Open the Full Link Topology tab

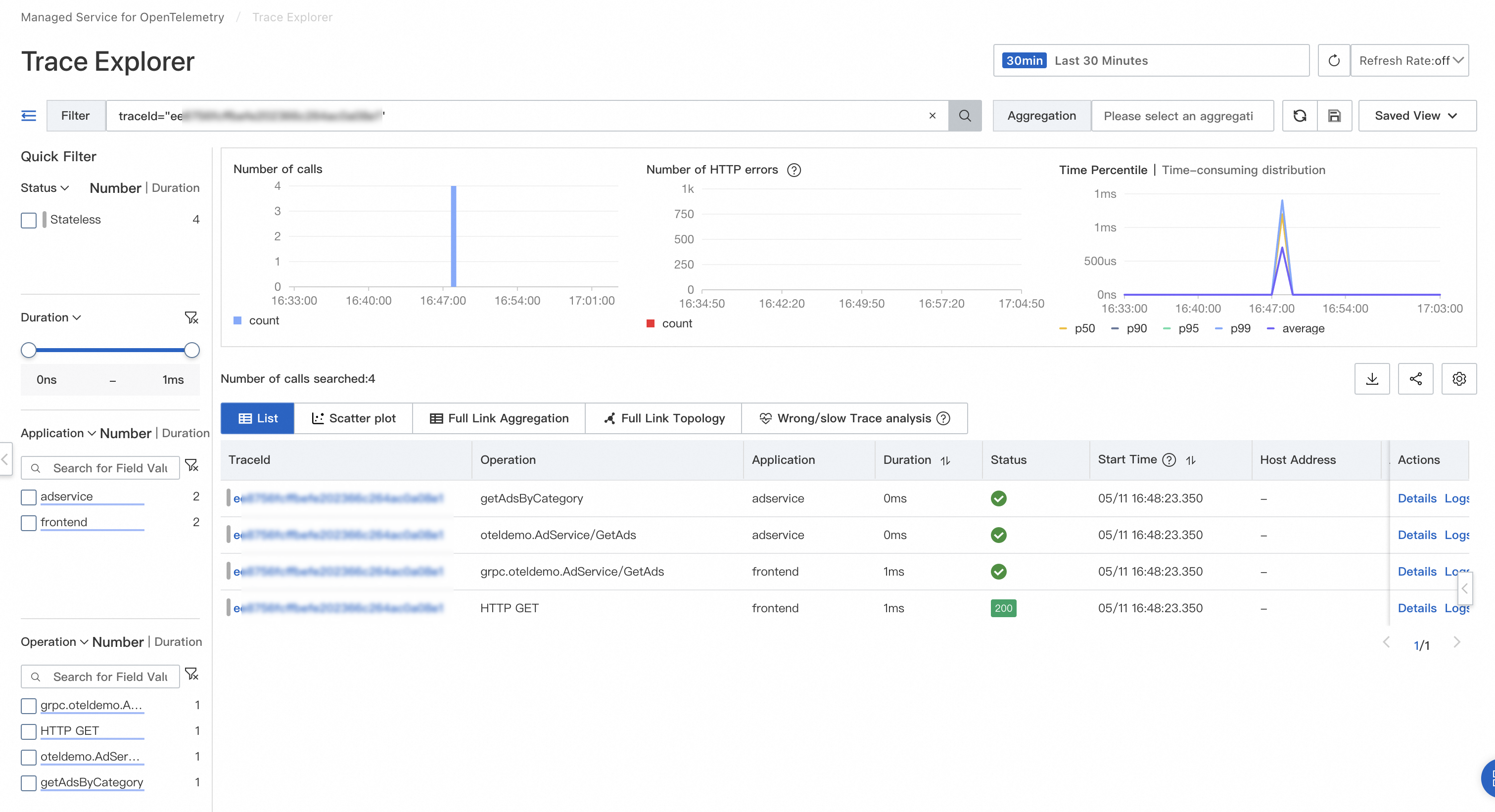663,418
